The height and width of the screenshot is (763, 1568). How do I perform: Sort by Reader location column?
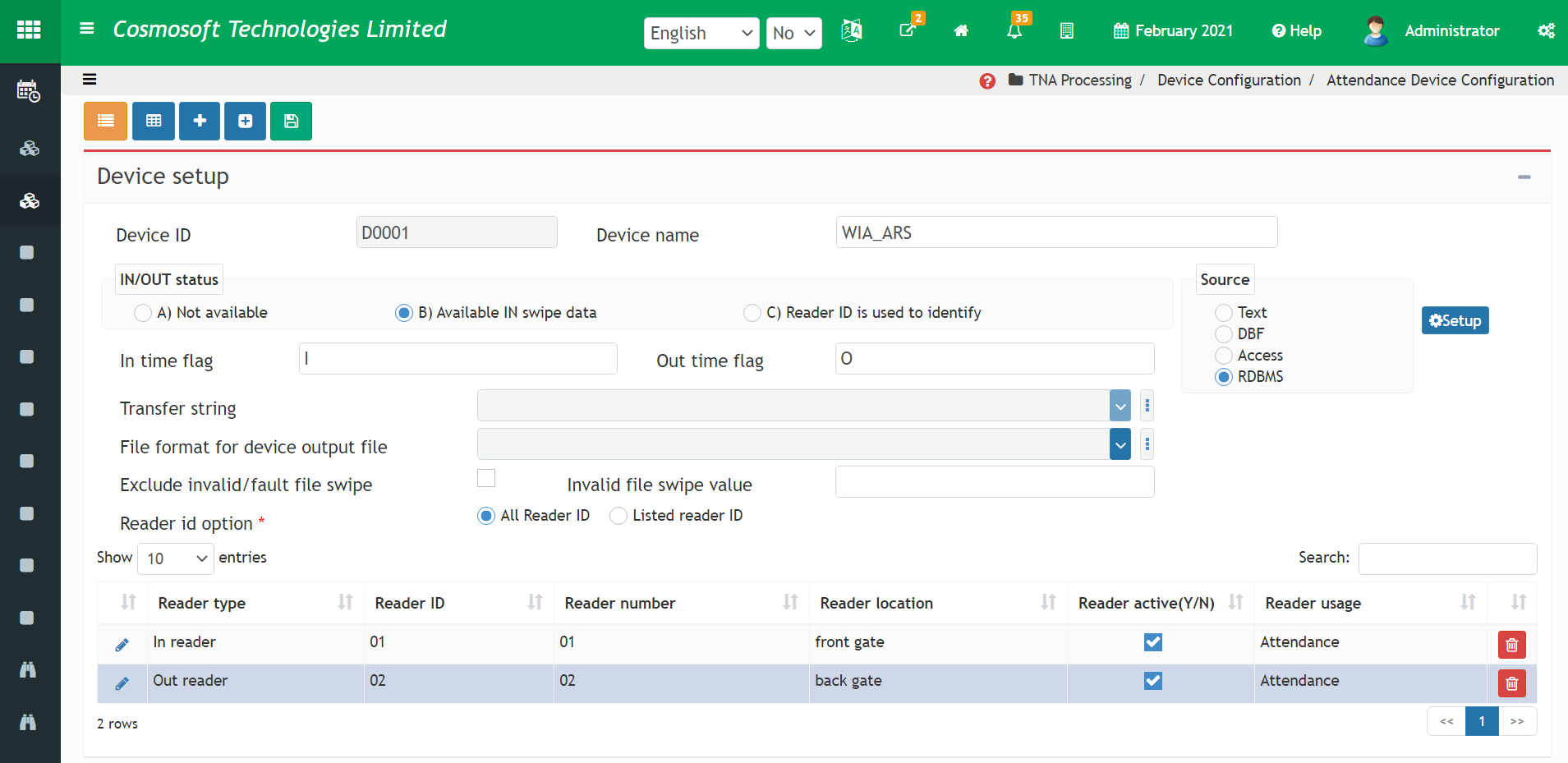click(938, 604)
